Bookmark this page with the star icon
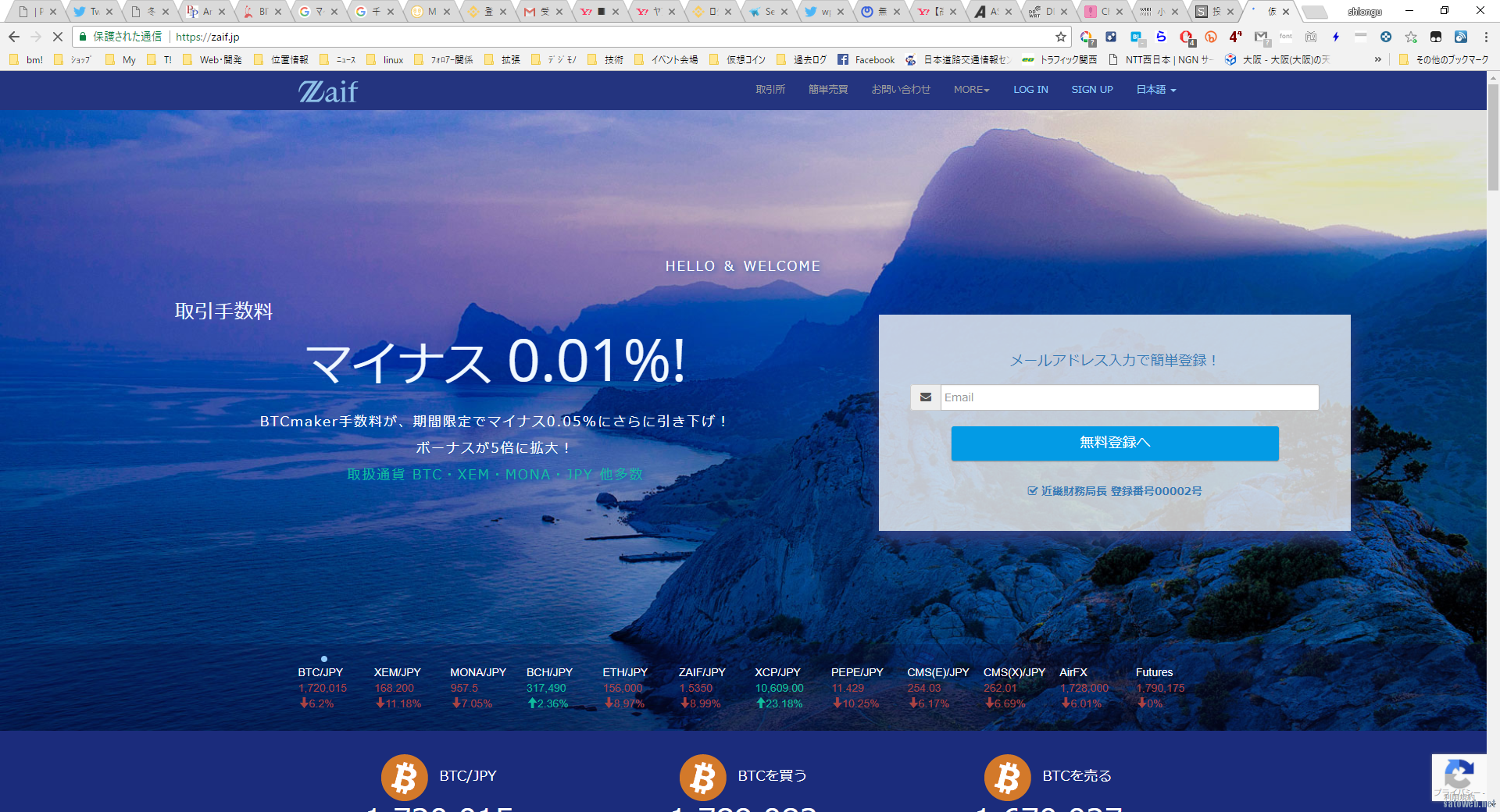The width and height of the screenshot is (1500, 812). tap(1060, 37)
